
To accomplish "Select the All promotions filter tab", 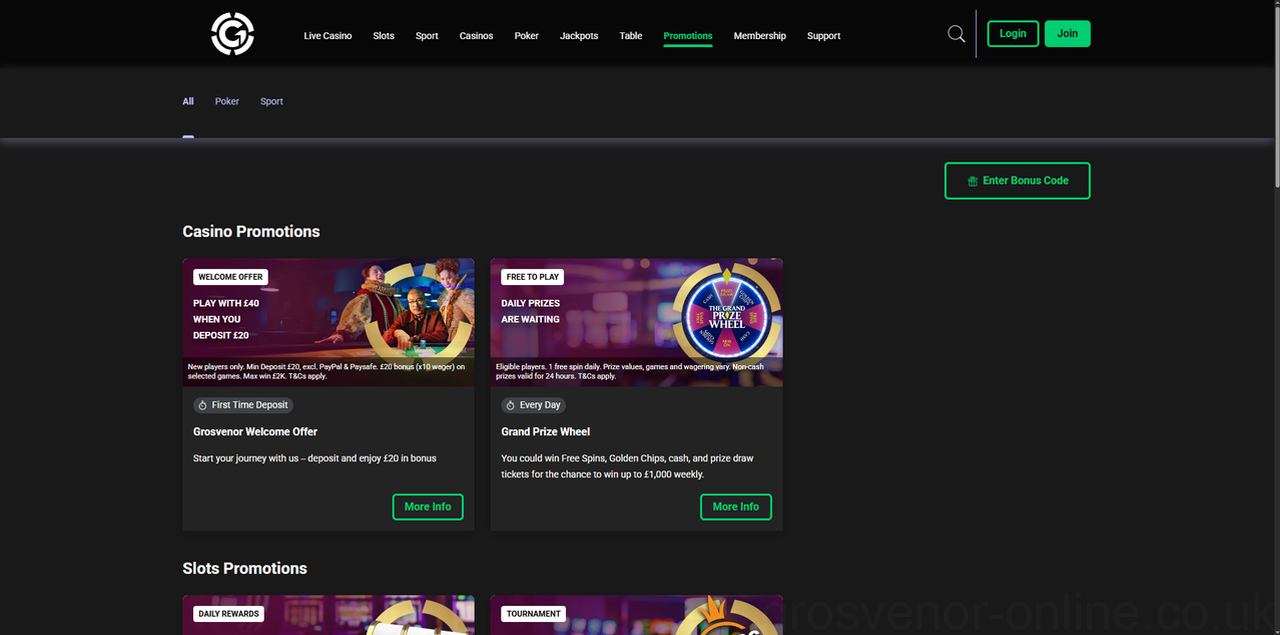I will click(x=188, y=101).
